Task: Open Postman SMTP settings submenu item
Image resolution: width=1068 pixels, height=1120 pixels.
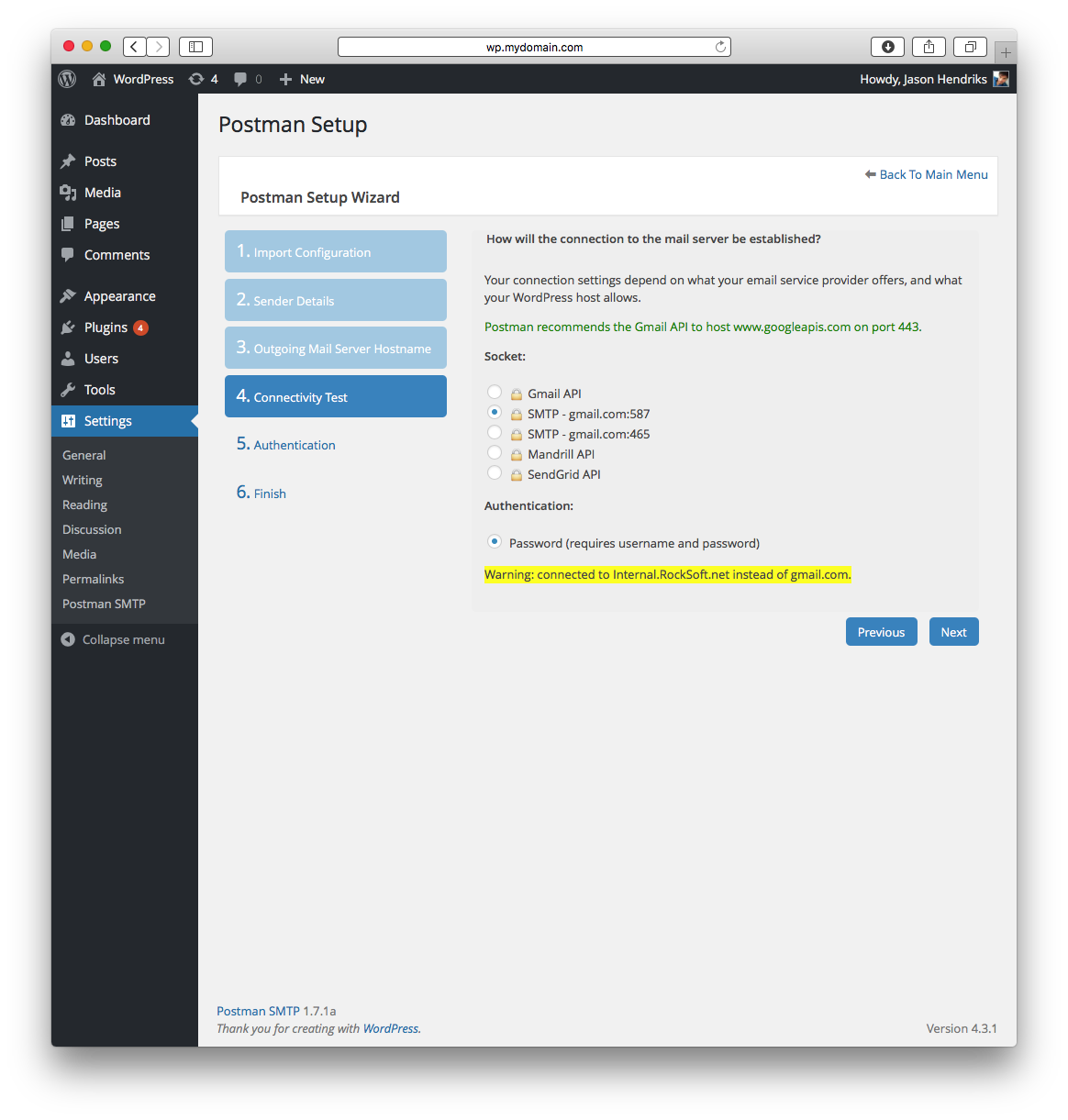Action: coord(105,604)
